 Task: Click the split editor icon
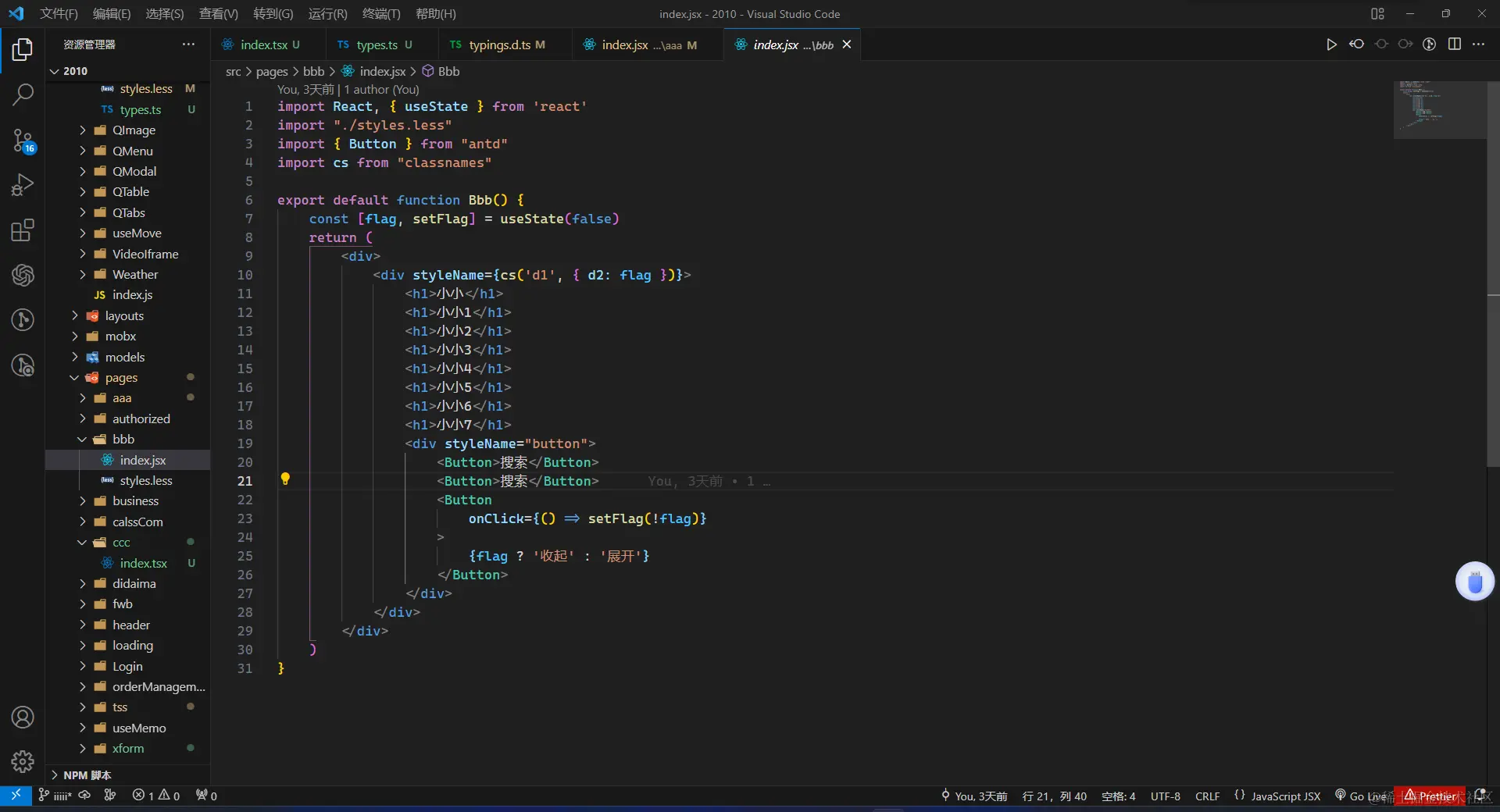point(1454,45)
